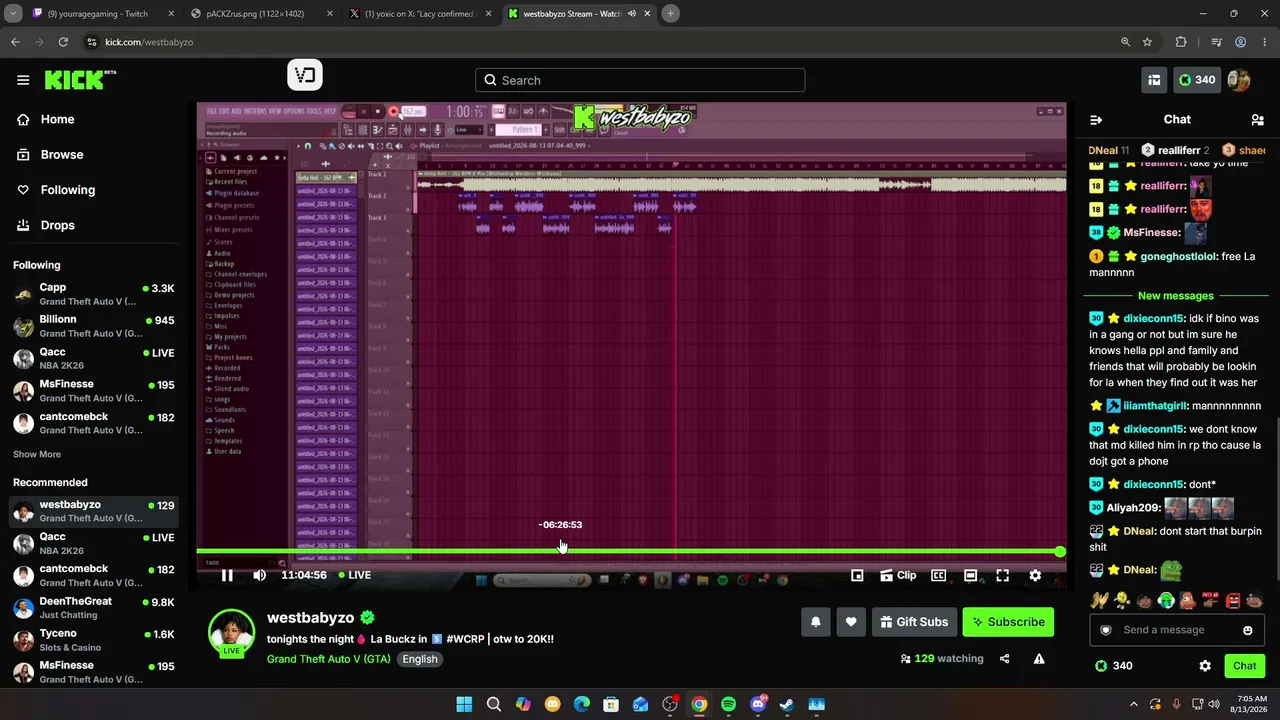1280x720 pixels.
Task: Open Browse in the sidebar
Action: point(50,155)
